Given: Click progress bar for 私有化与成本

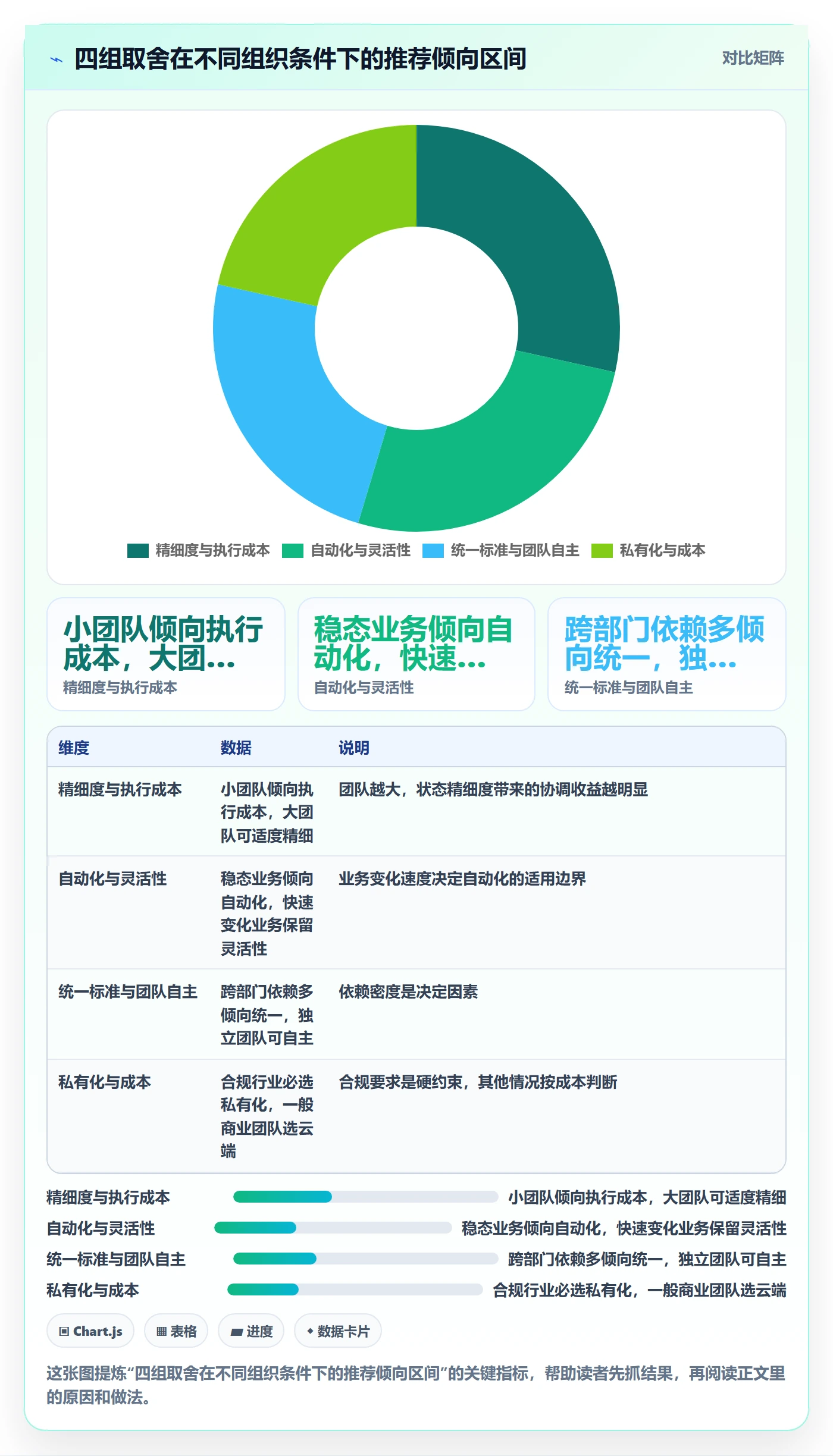Looking at the screenshot, I should pyautogui.click(x=355, y=1289).
